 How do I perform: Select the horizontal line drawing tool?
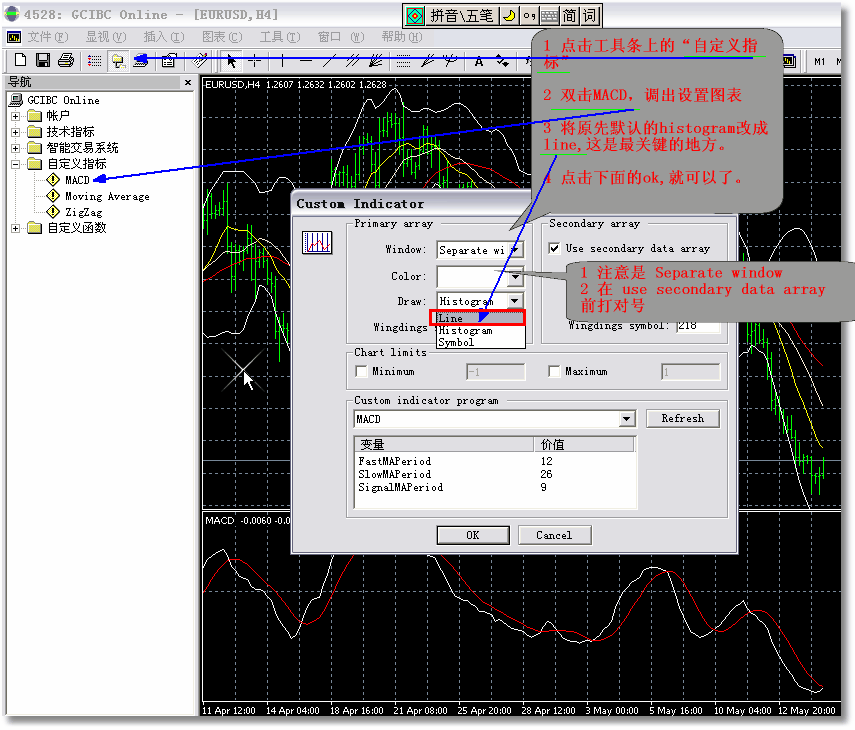(x=306, y=61)
